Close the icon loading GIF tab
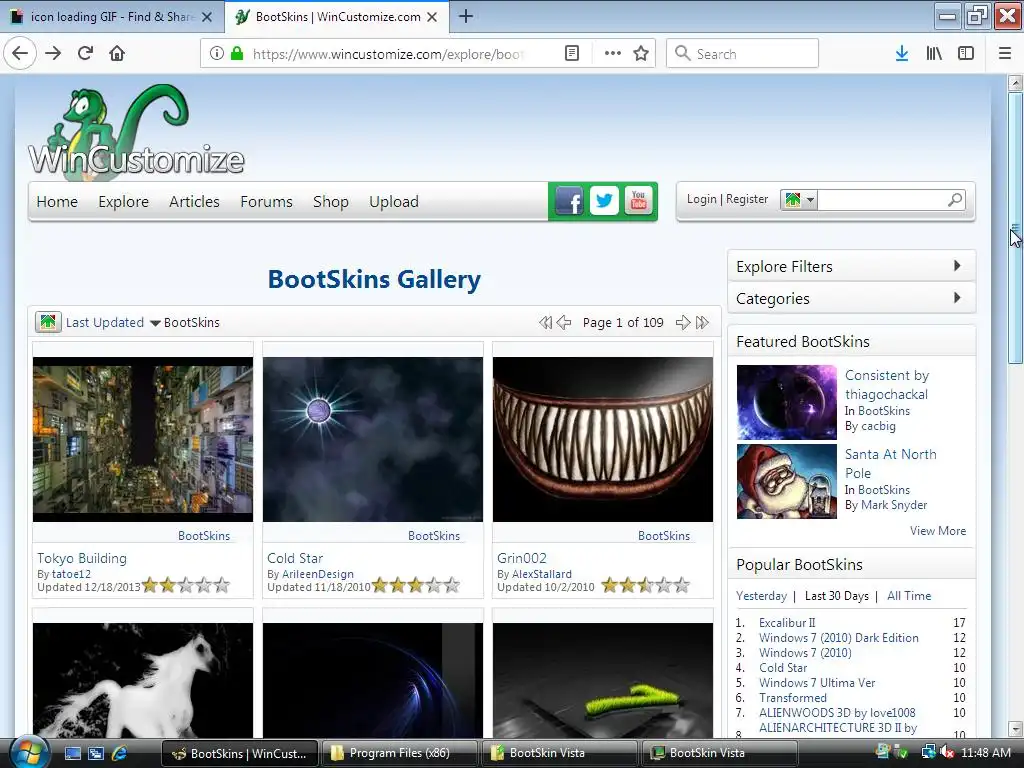This screenshot has height=768, width=1024. point(207,17)
